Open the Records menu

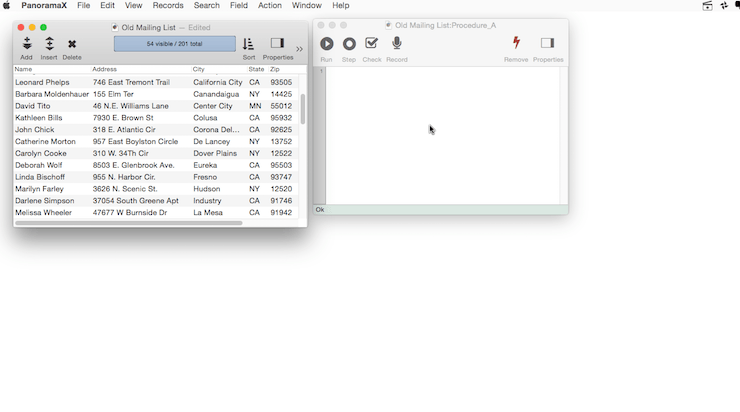tap(168, 6)
